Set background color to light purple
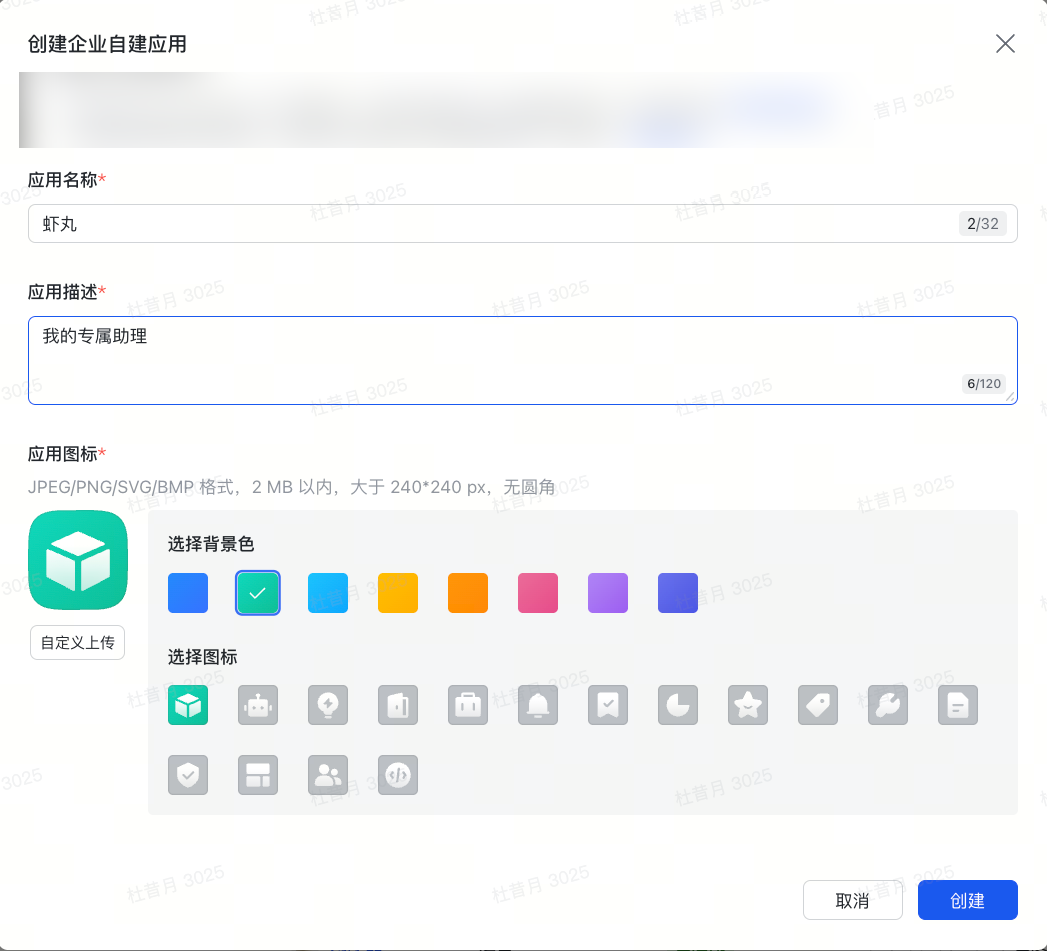1047x951 pixels. 608,592
